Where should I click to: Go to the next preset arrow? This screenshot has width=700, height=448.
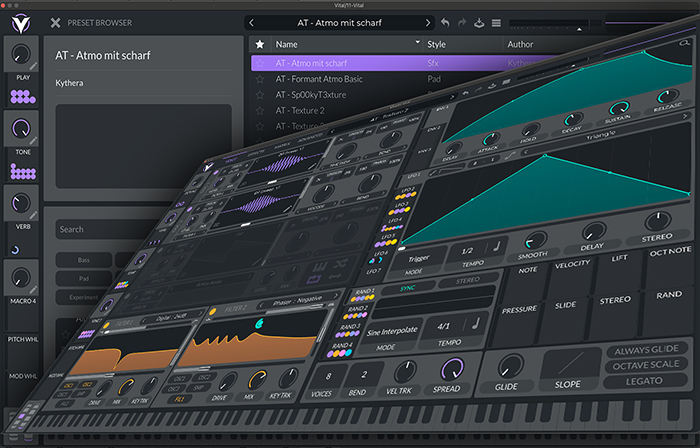click(x=429, y=22)
